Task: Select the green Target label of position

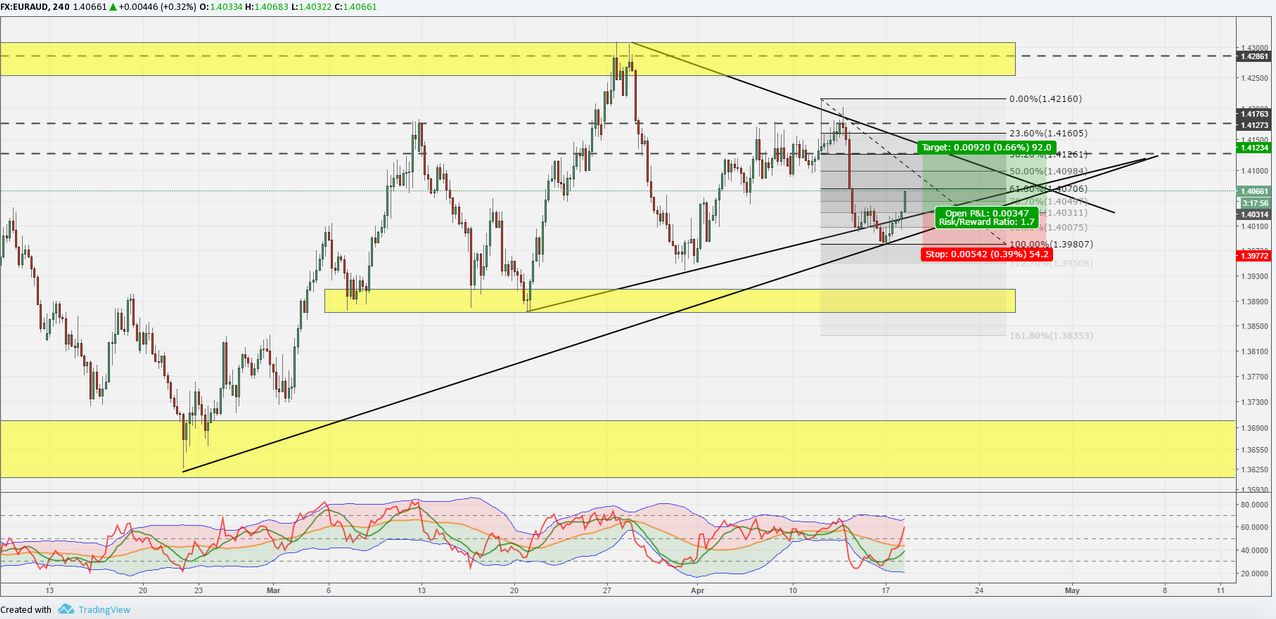Action: pyautogui.click(x=960, y=147)
